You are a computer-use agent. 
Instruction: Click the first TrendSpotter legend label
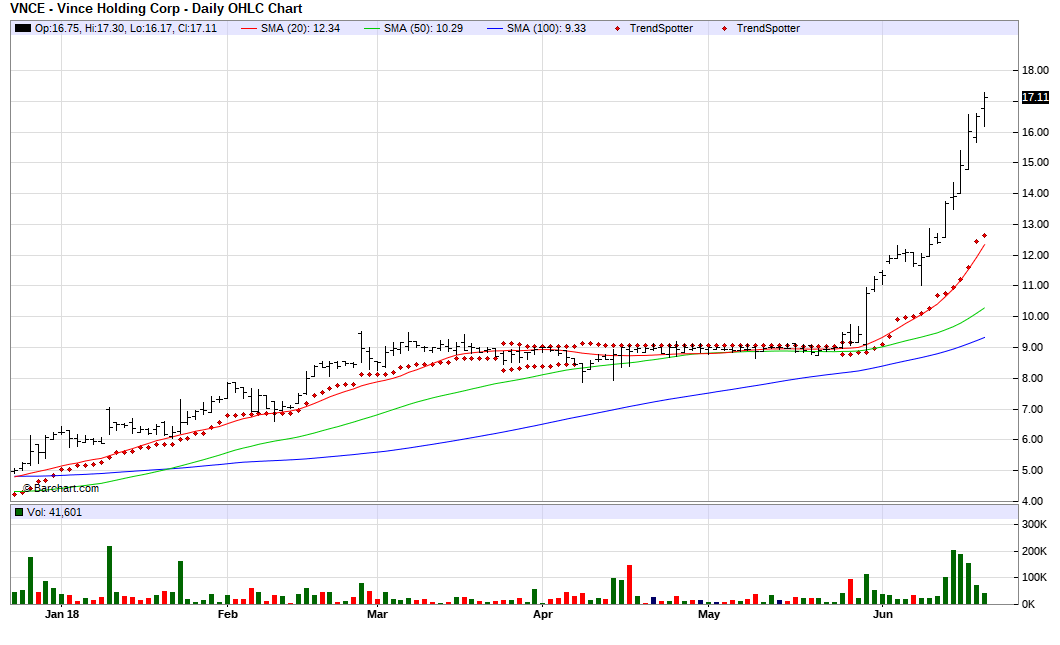click(661, 28)
